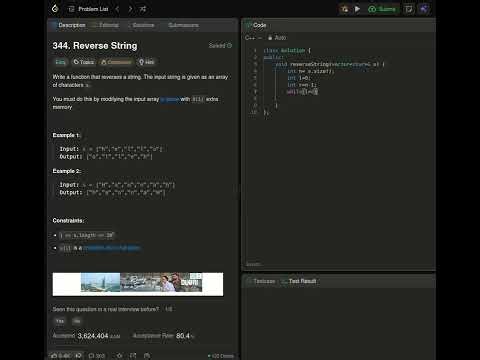Answer No to interview question
This screenshot has height=360, width=480.
(77, 321)
